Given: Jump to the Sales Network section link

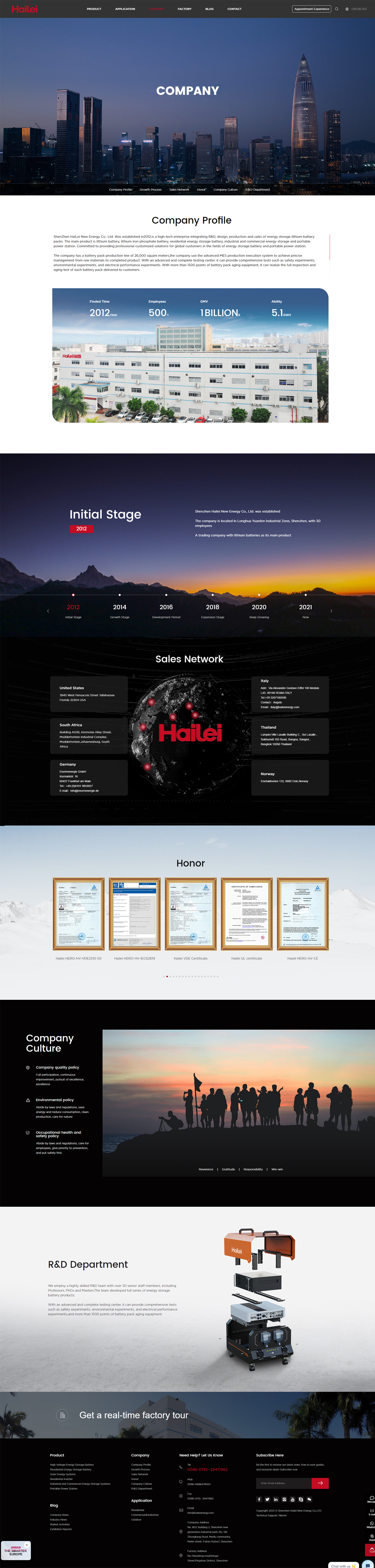Looking at the screenshot, I should point(179,189).
